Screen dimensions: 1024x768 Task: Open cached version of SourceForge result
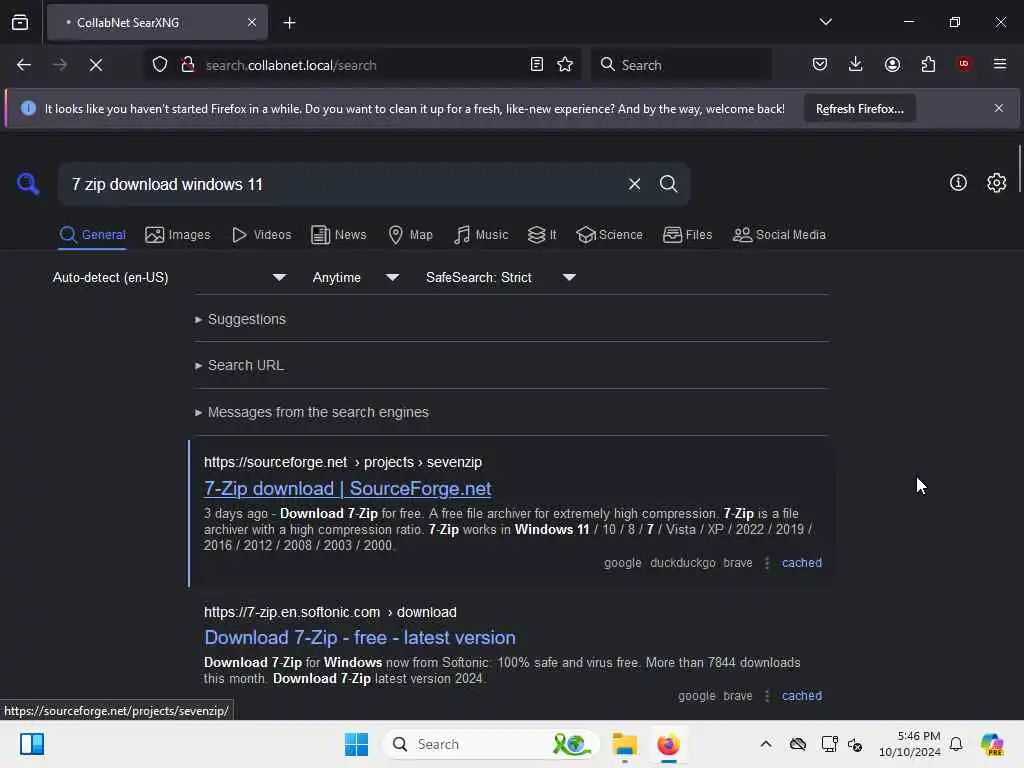801,563
